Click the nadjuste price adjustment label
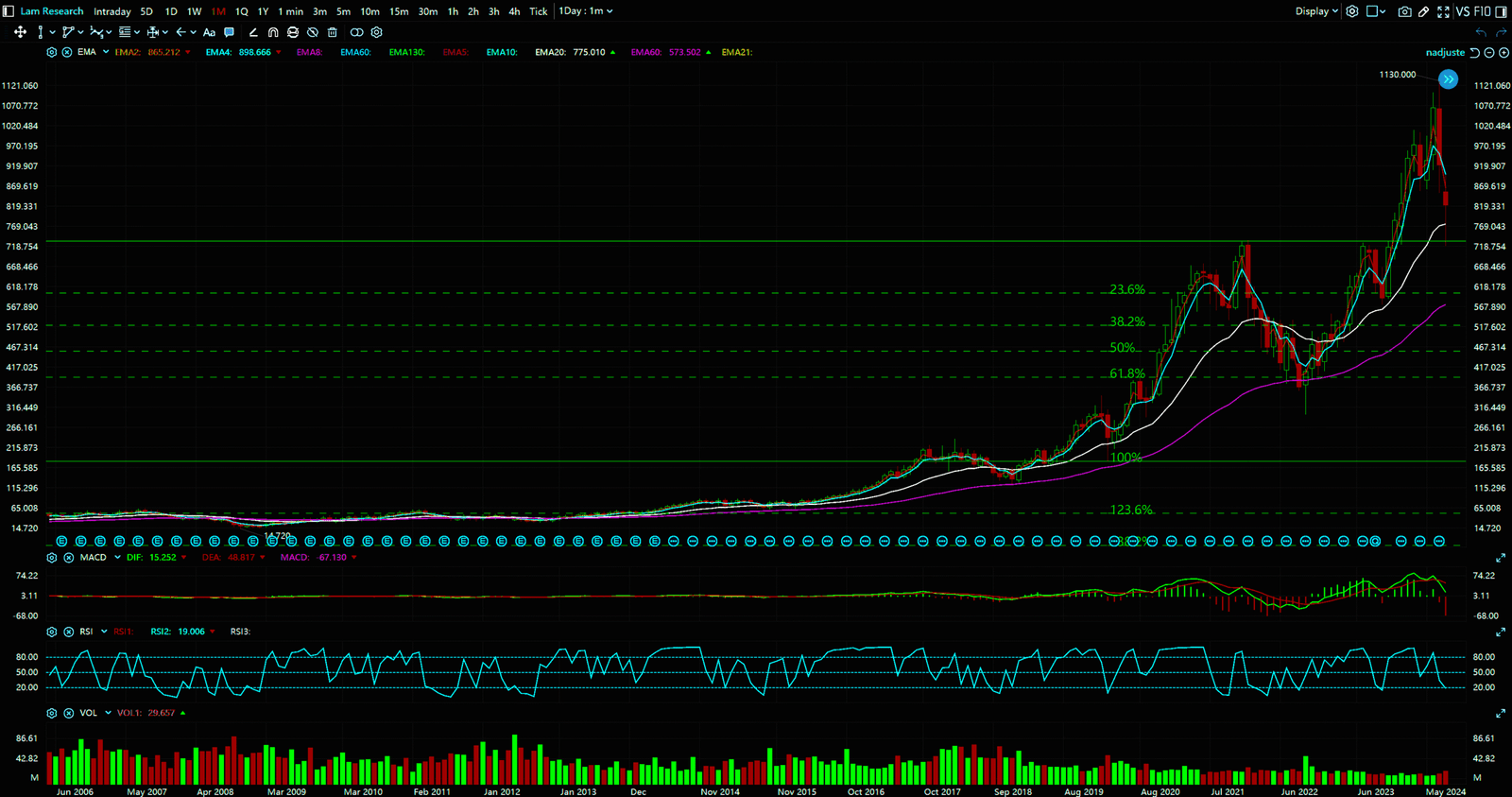The height and width of the screenshot is (797, 1512). pyautogui.click(x=1445, y=53)
